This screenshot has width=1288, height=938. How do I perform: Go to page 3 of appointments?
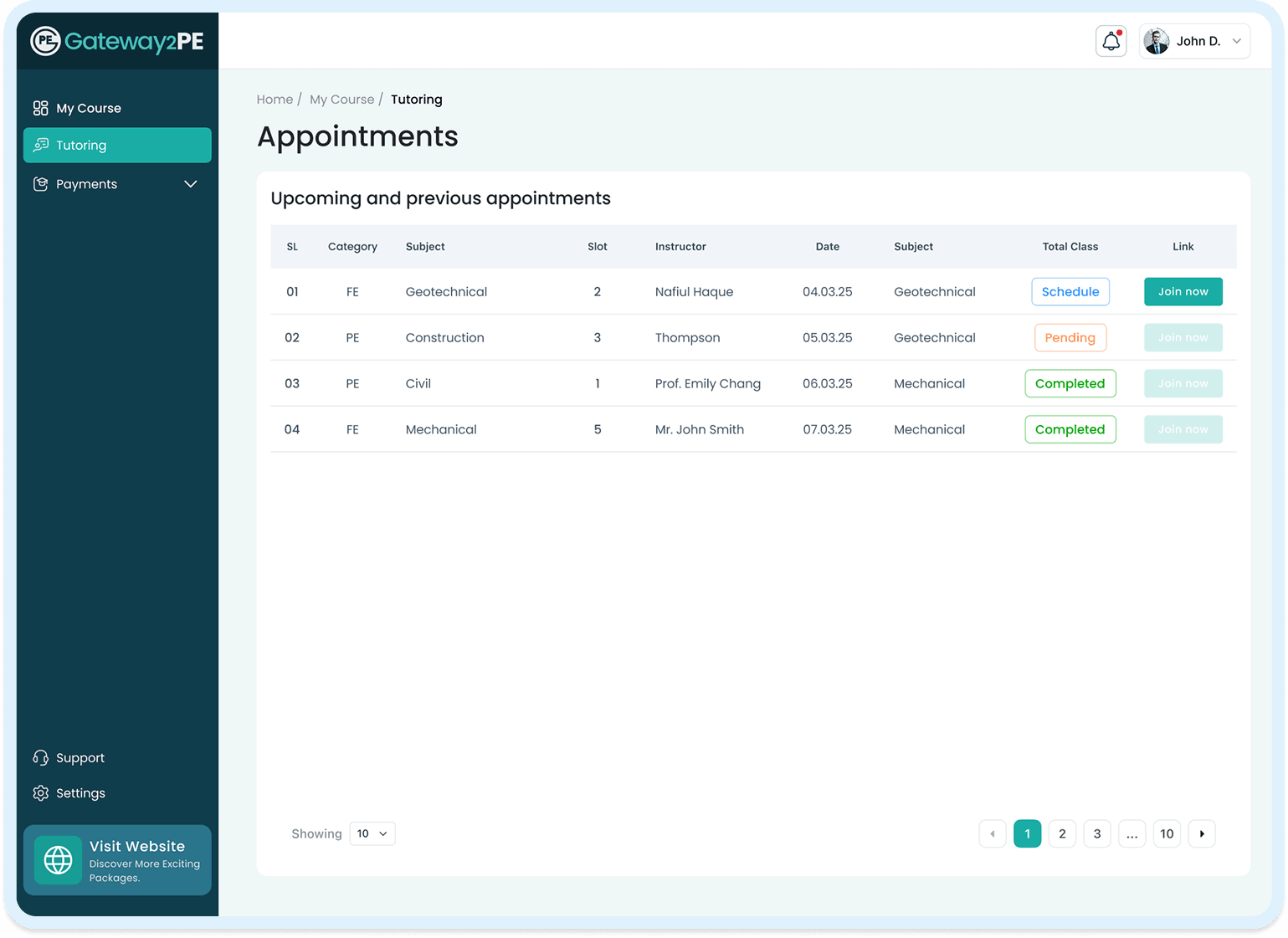(1096, 833)
